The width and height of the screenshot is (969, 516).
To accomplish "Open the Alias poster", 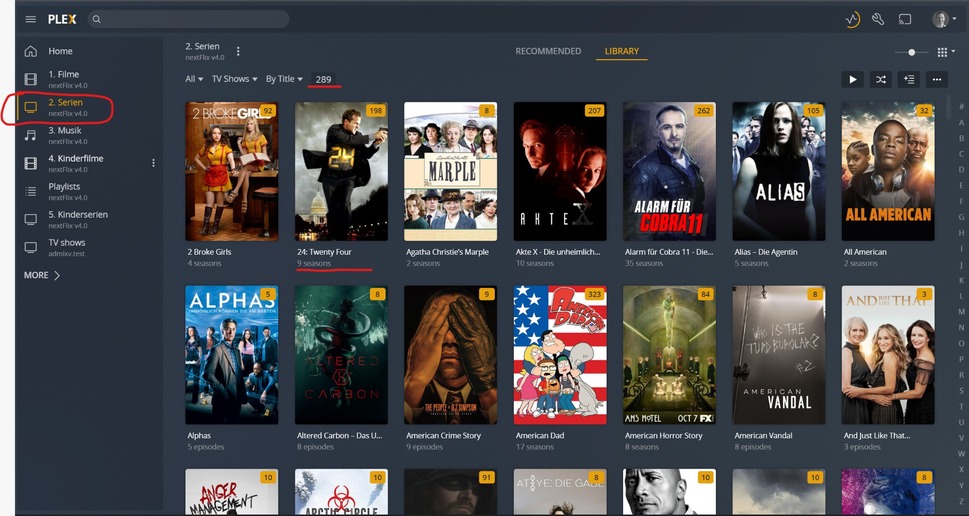I will 779,171.
